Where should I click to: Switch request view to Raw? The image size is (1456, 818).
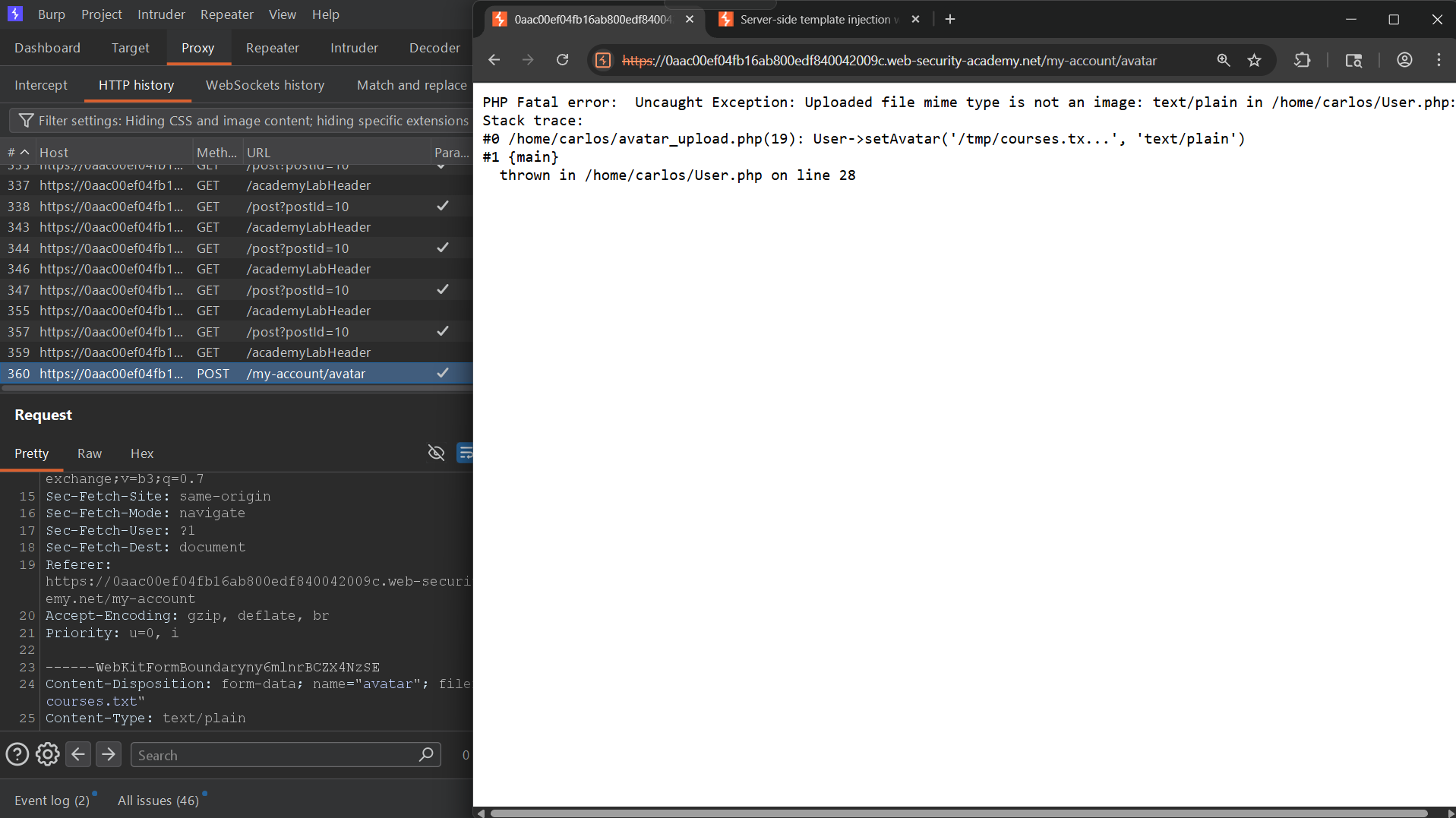point(90,453)
